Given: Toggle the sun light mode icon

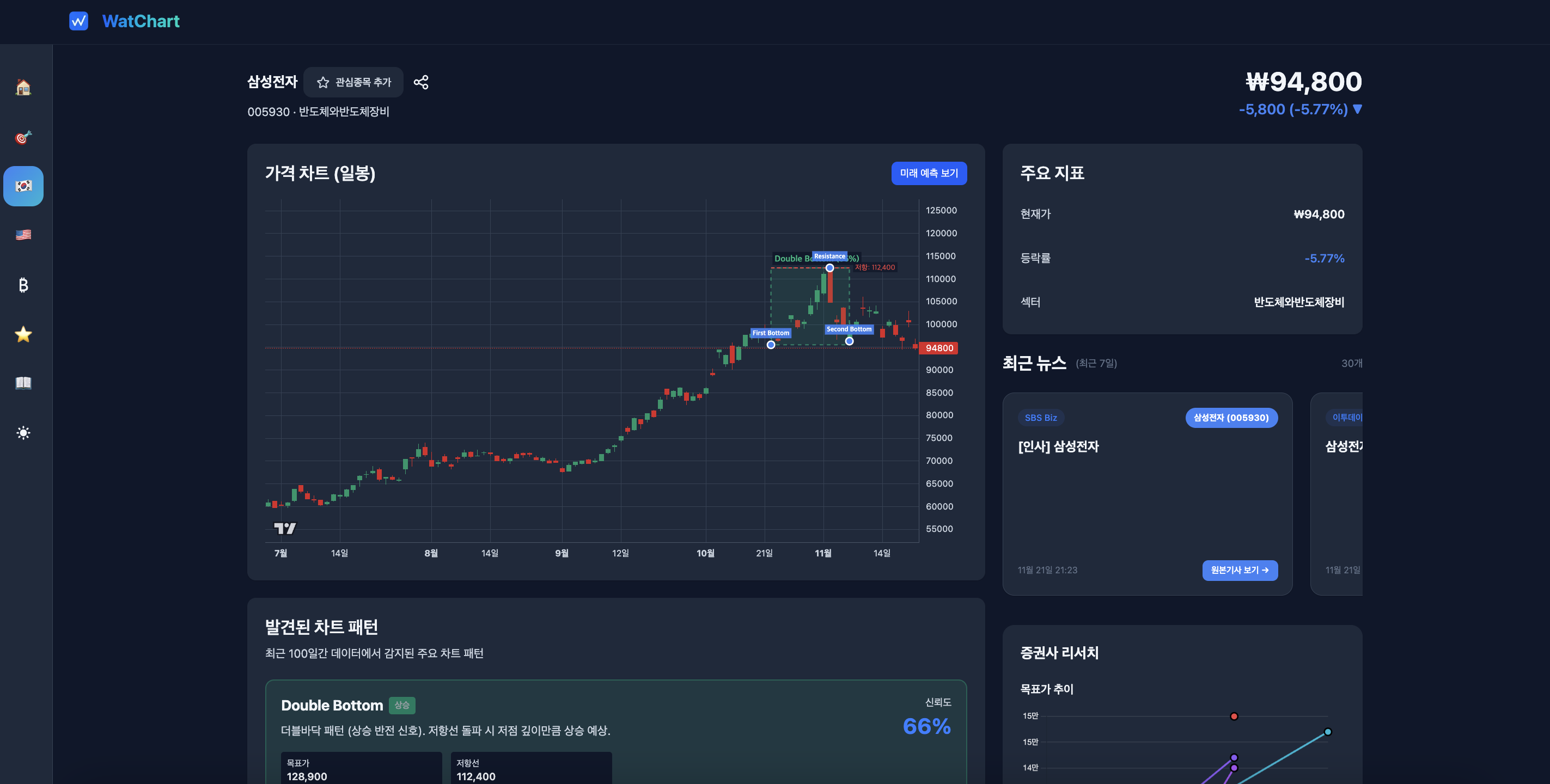Looking at the screenshot, I should pyautogui.click(x=23, y=433).
